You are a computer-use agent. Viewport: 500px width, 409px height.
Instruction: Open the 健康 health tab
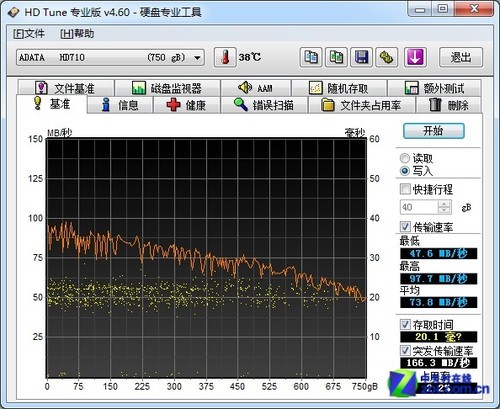(x=187, y=105)
